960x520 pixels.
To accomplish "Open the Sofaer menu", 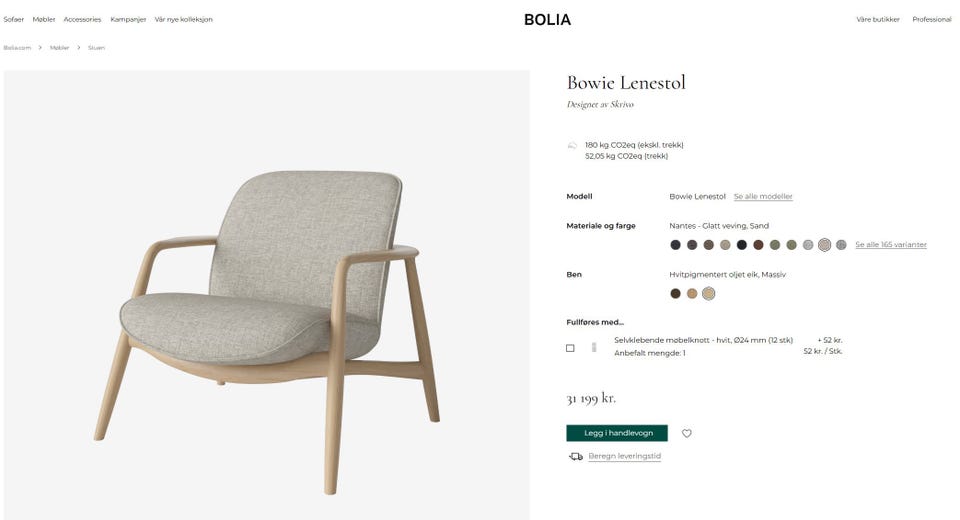I will pyautogui.click(x=13, y=20).
